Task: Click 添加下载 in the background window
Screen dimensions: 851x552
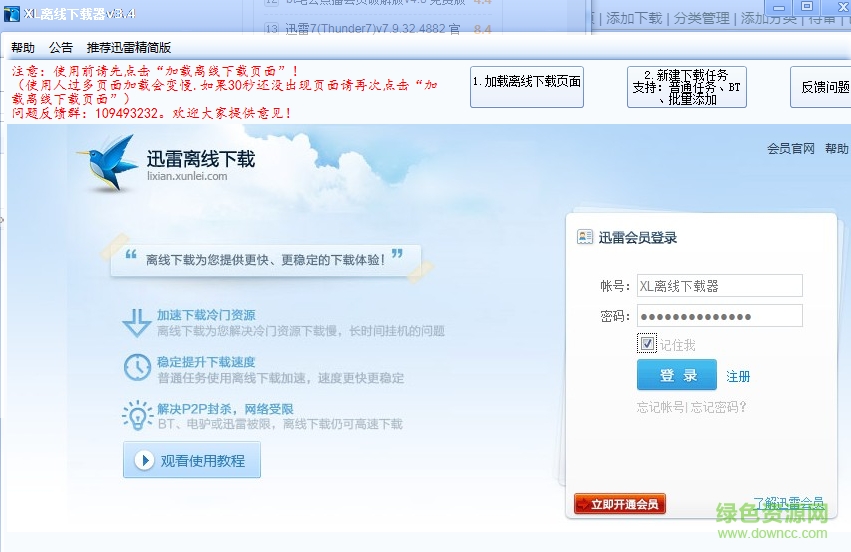Action: tap(634, 18)
